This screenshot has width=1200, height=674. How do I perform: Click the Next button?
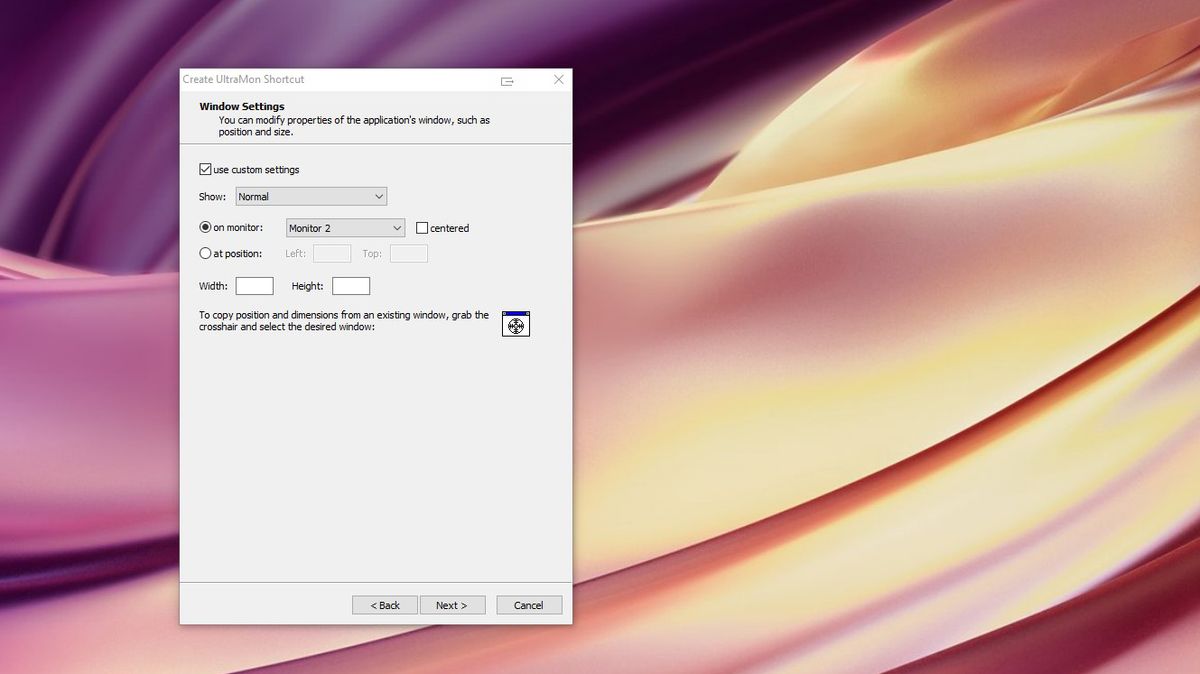click(452, 604)
